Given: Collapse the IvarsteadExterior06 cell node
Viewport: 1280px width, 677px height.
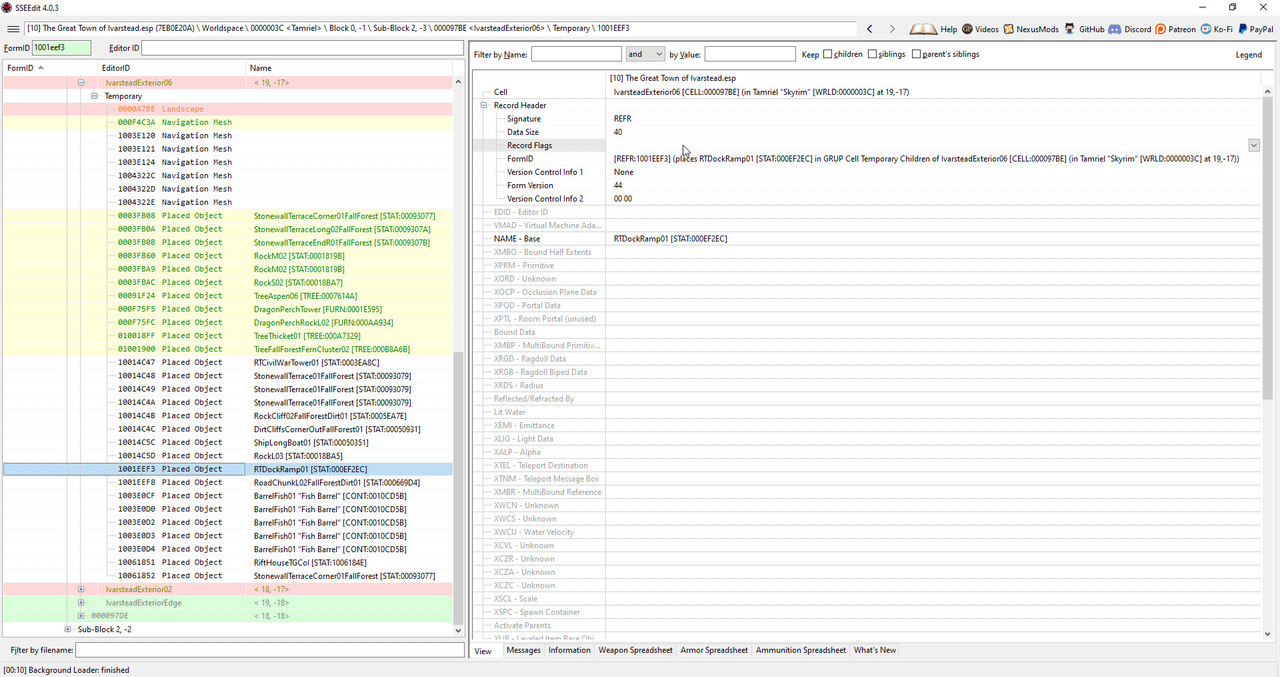Looking at the screenshot, I should (81, 83).
